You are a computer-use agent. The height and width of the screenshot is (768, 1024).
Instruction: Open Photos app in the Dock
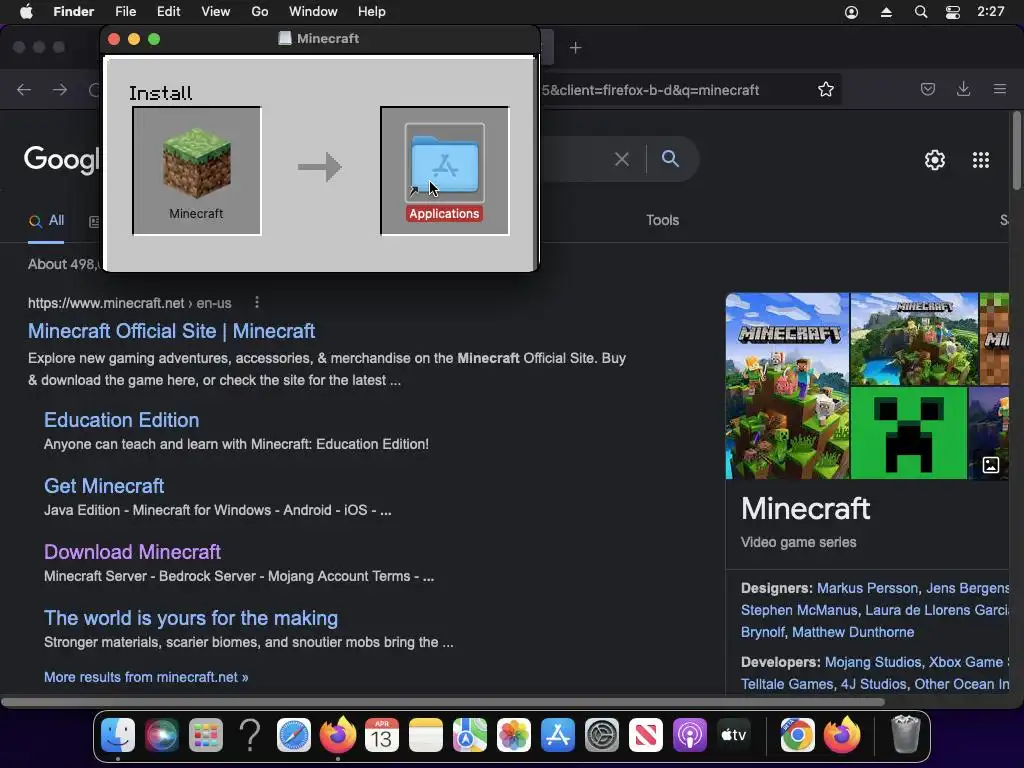click(514, 736)
